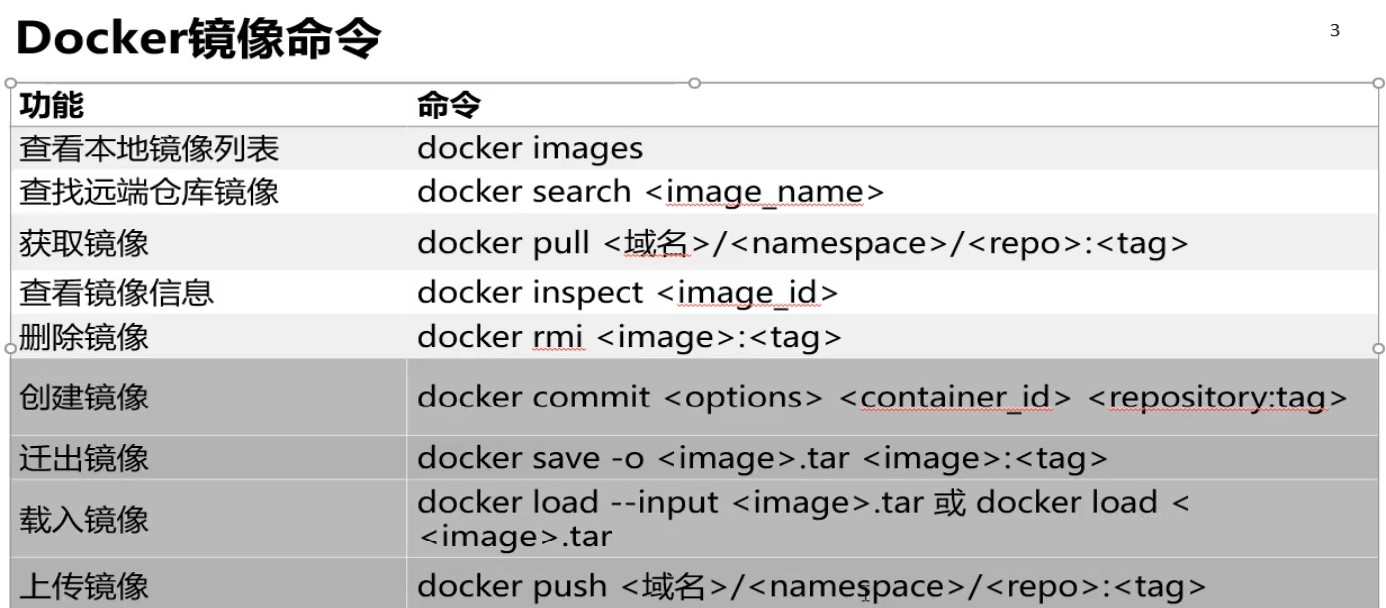Click the slide number 3
This screenshot has width=1386, height=608.
(1334, 31)
